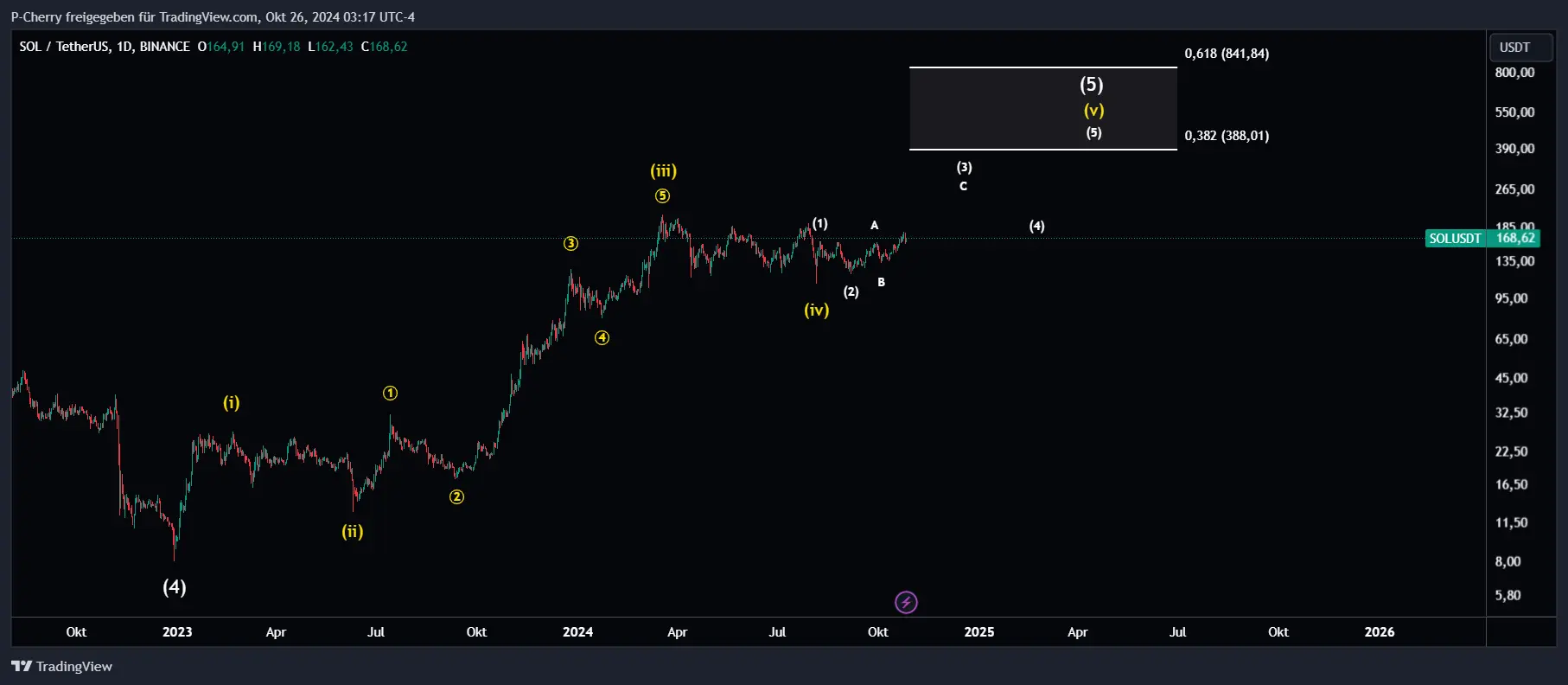Click the 2026 time axis label
Screen dimensions: 1568x685
[x=1379, y=632]
